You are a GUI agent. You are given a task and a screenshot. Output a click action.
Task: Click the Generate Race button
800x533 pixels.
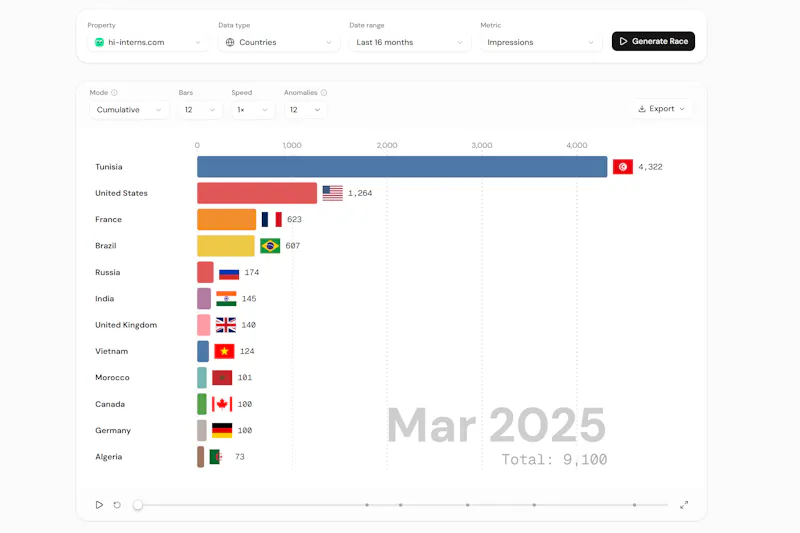(653, 41)
